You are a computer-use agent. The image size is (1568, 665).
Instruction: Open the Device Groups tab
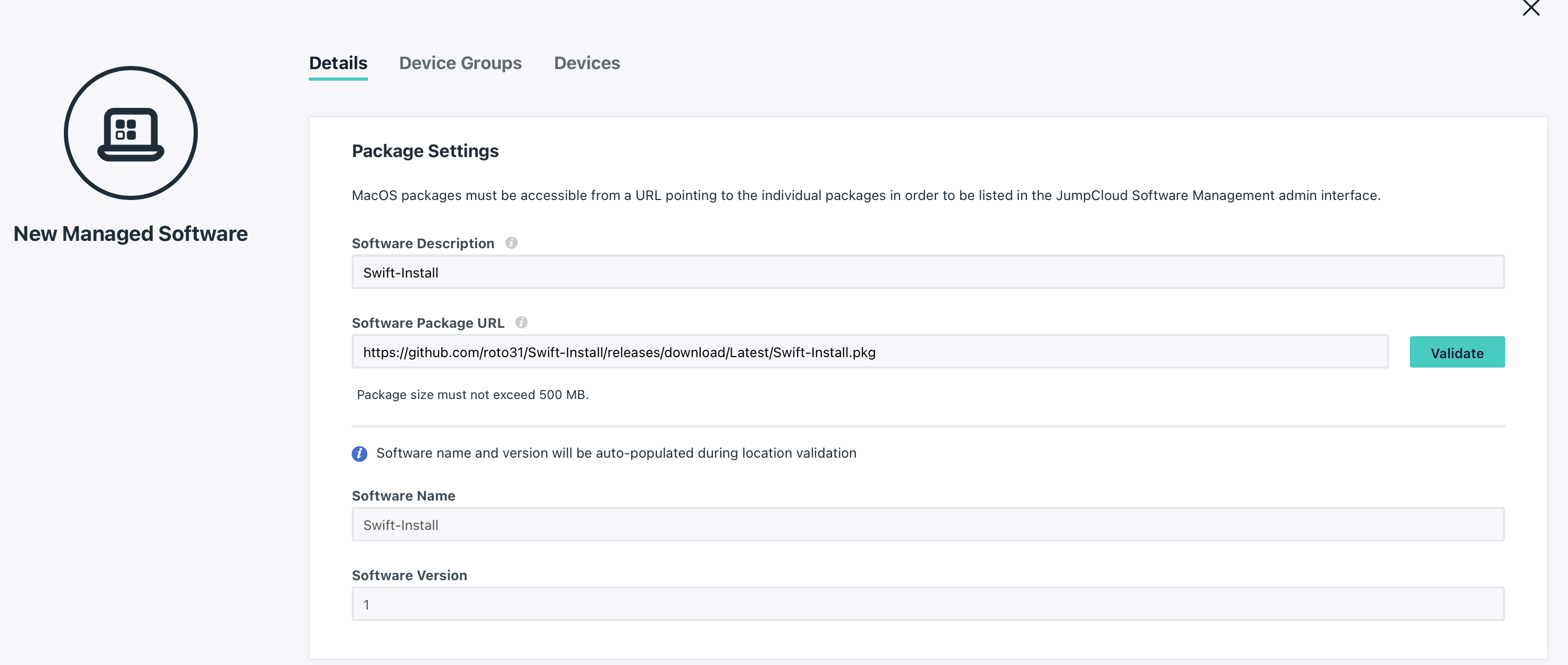coord(460,63)
